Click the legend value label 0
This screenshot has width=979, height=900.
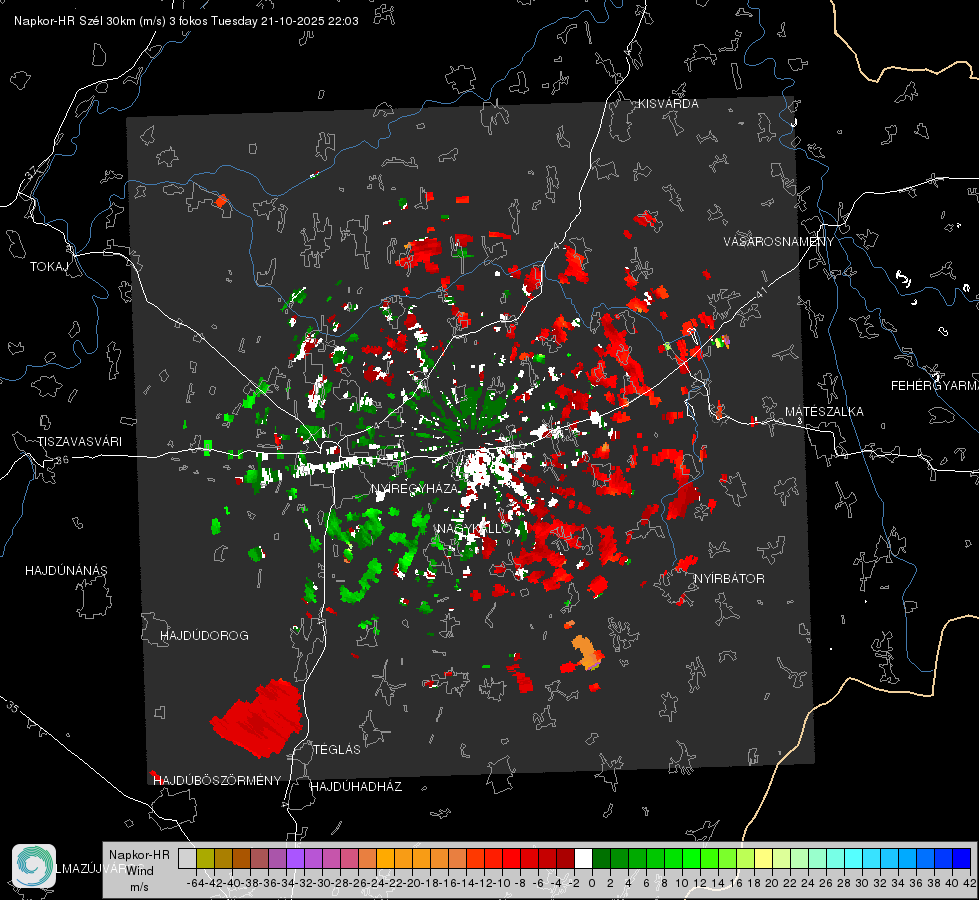tap(592, 883)
